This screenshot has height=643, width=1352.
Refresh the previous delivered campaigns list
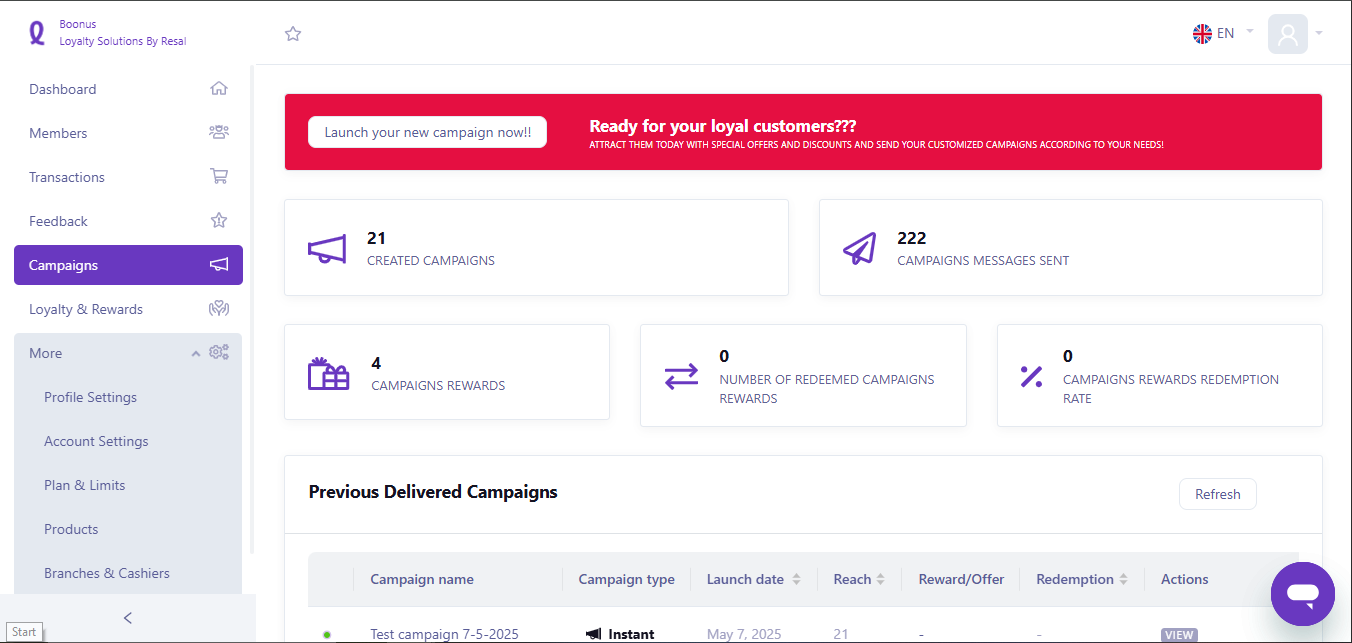[1217, 494]
